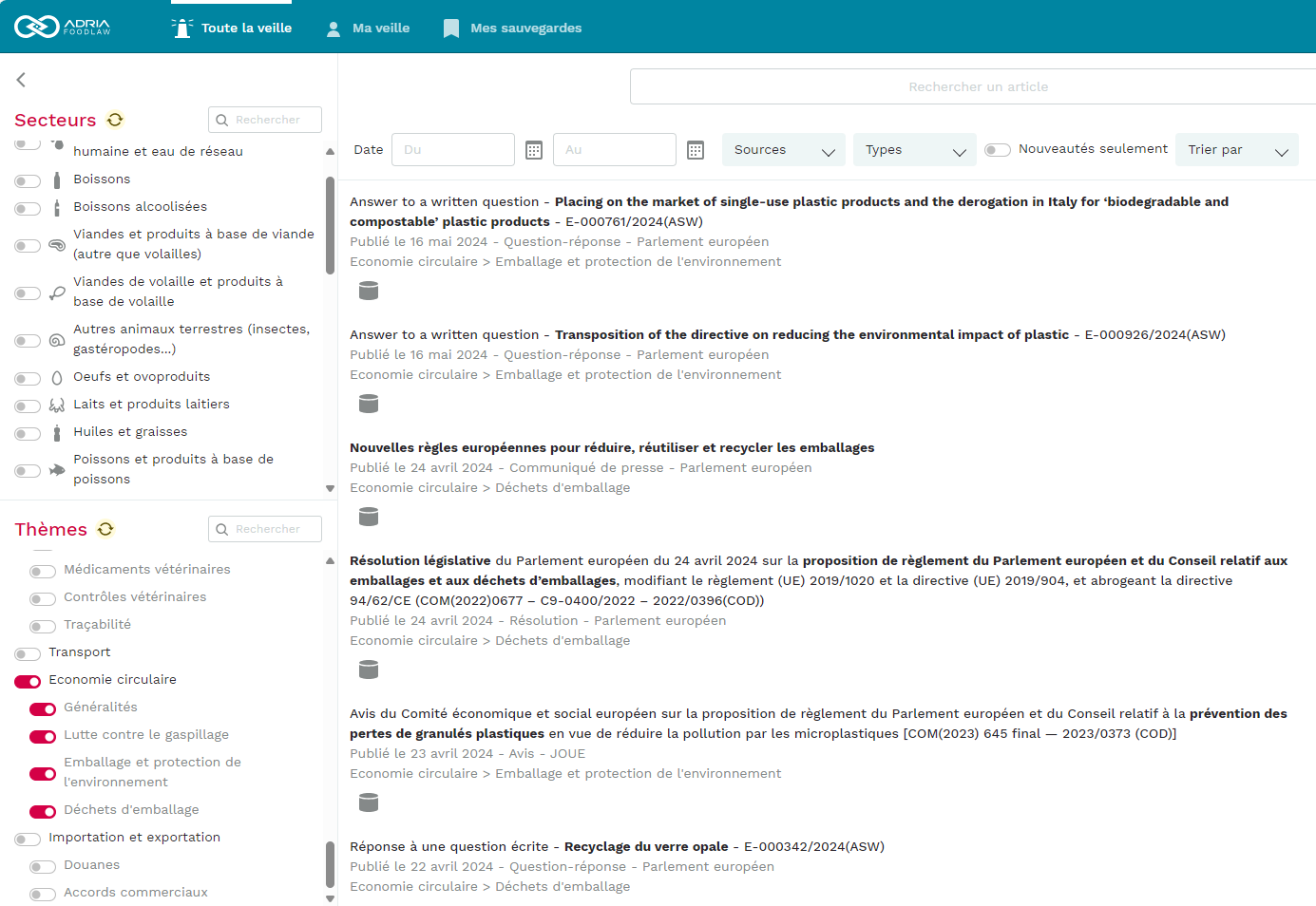Reset the Secteurs filters with refresh icon
Screen dimensions: 1316x906
tap(115, 120)
